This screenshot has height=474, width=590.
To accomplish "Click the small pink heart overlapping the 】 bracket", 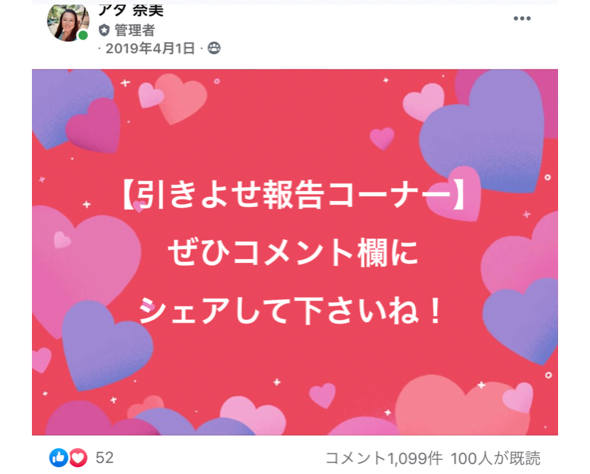I will click(x=454, y=194).
